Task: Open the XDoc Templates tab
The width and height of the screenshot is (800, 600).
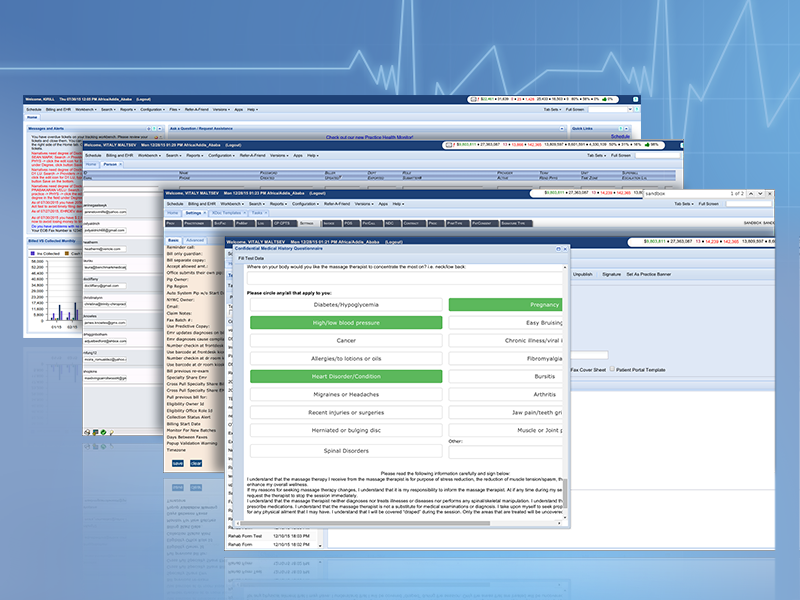Action: click(x=227, y=213)
